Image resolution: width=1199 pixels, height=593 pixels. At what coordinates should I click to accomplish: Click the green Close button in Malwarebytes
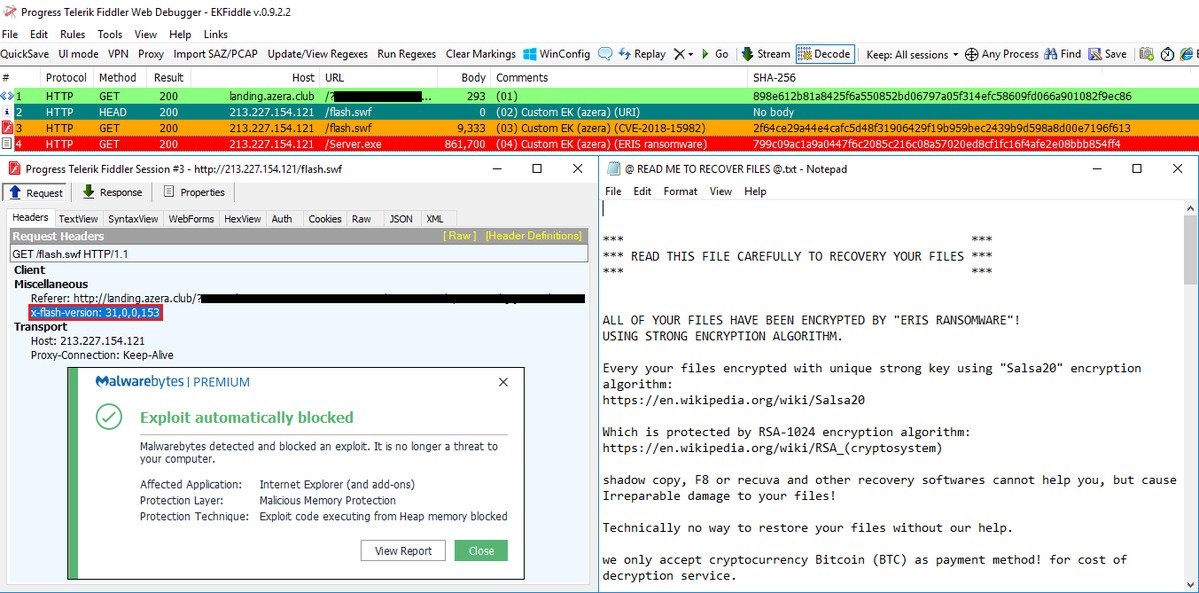coord(481,551)
